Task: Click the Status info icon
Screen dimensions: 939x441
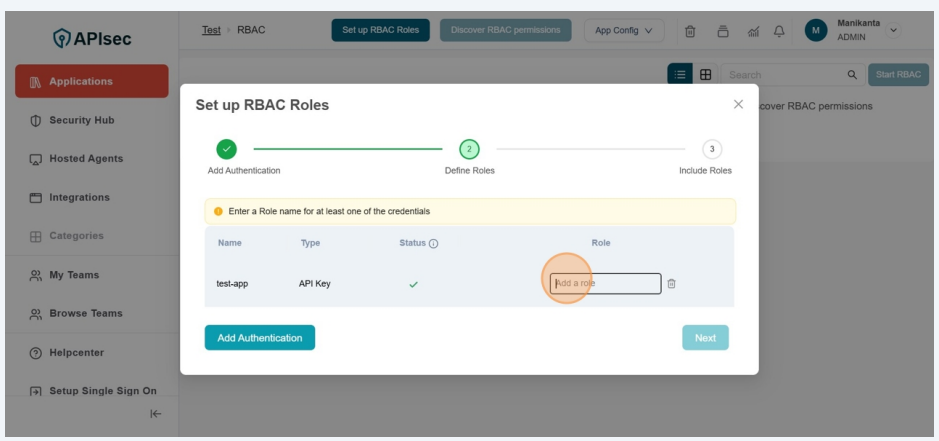Action: (x=433, y=244)
